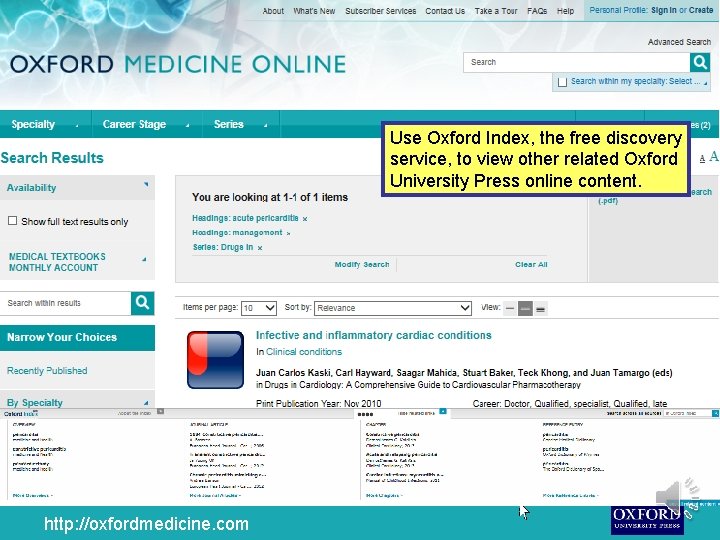Close the Oxford Index left panel

tap(160, 411)
